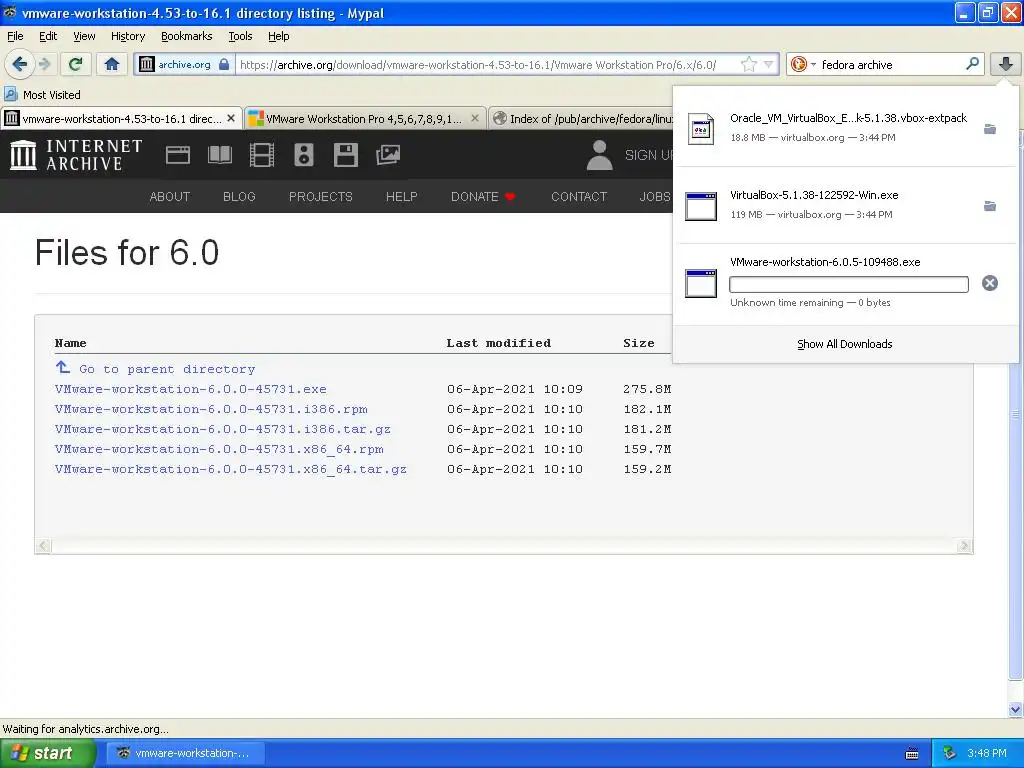Reload the current page

pos(76,64)
